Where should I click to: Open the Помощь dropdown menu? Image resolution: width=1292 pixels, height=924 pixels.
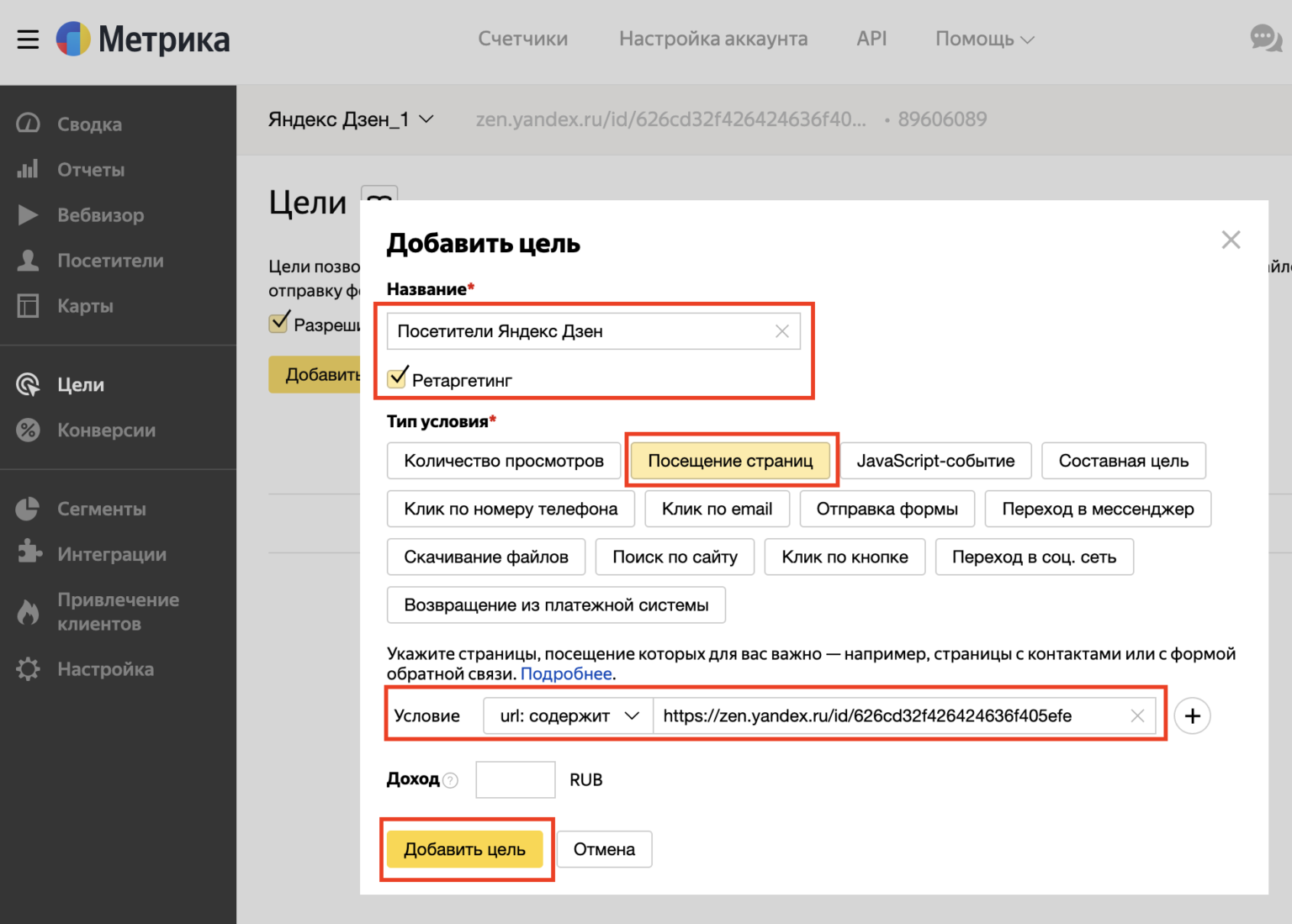pos(985,39)
